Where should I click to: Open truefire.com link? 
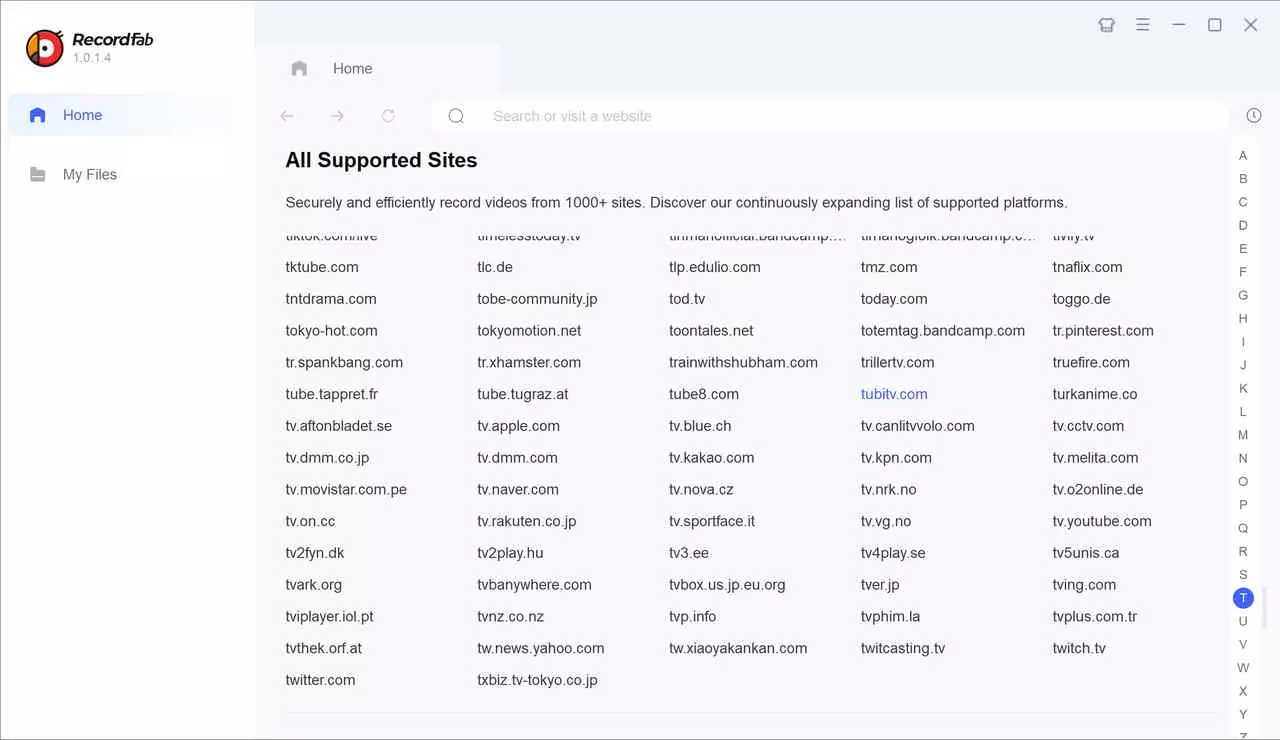(x=1091, y=363)
